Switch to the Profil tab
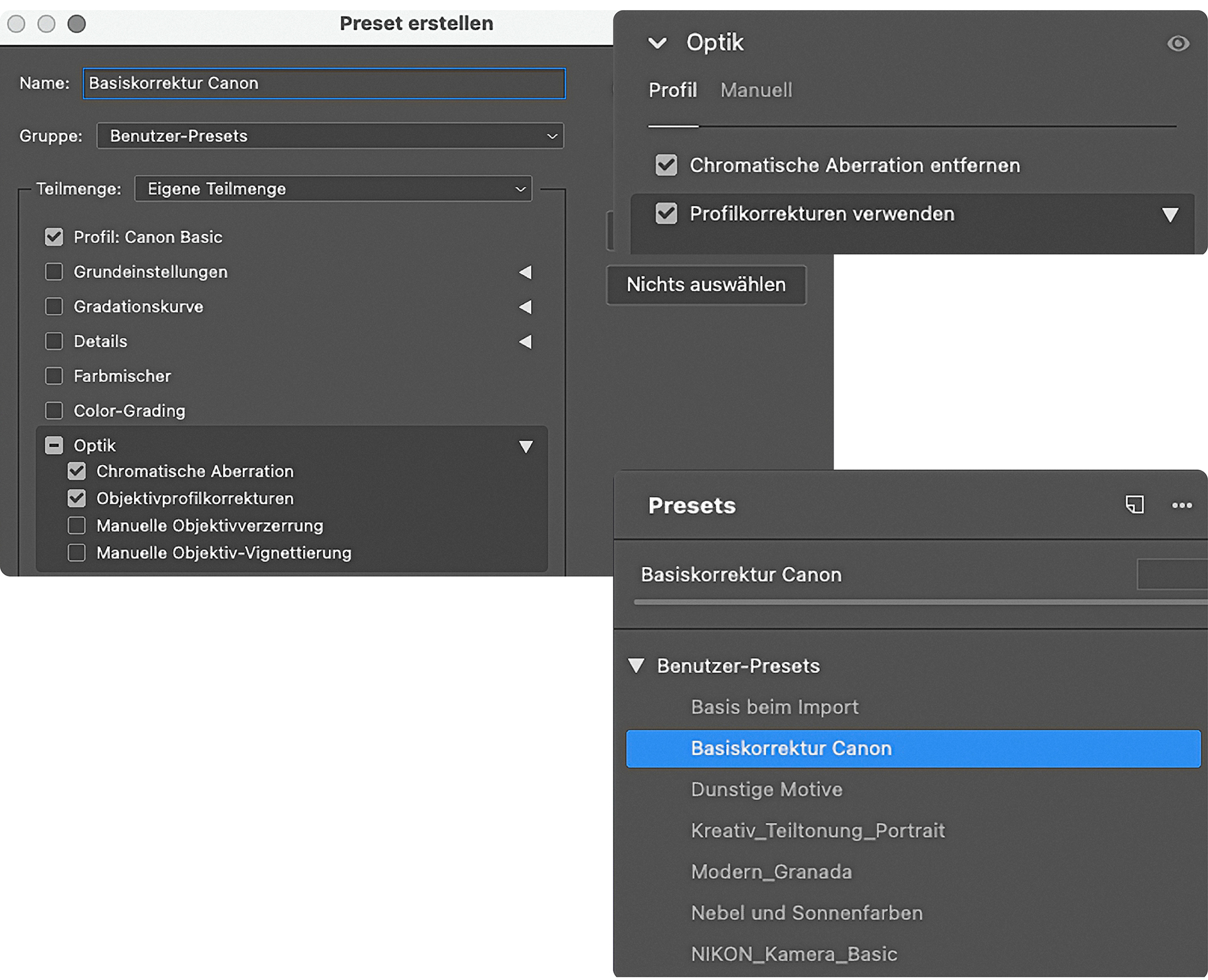 click(x=673, y=90)
